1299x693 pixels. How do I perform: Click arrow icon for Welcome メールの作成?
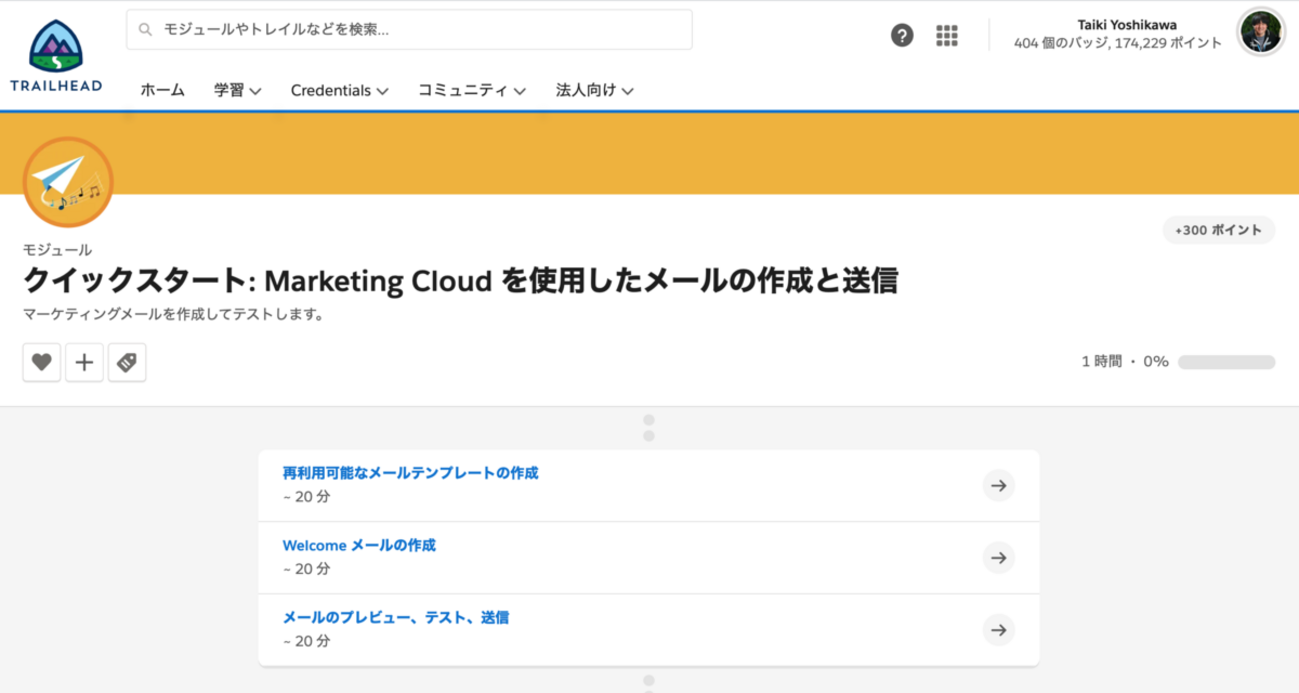pyautogui.click(x=998, y=557)
